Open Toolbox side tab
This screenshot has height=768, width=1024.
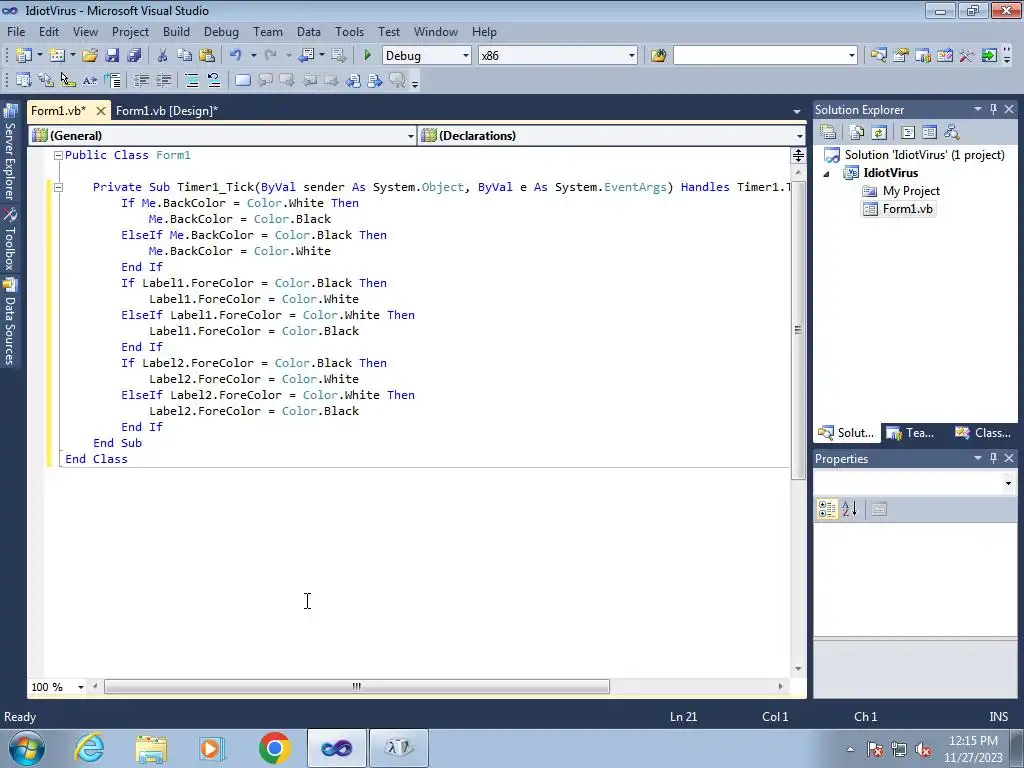coord(10,240)
